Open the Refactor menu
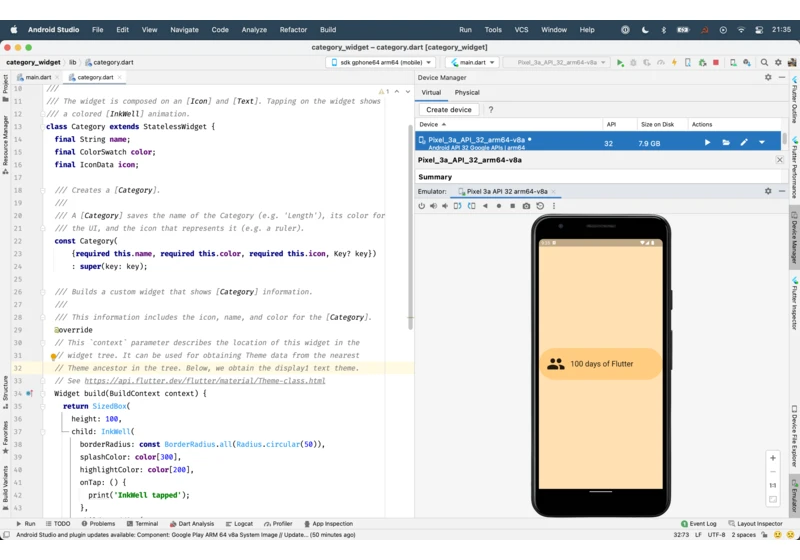The image size is (800, 560). tap(293, 30)
